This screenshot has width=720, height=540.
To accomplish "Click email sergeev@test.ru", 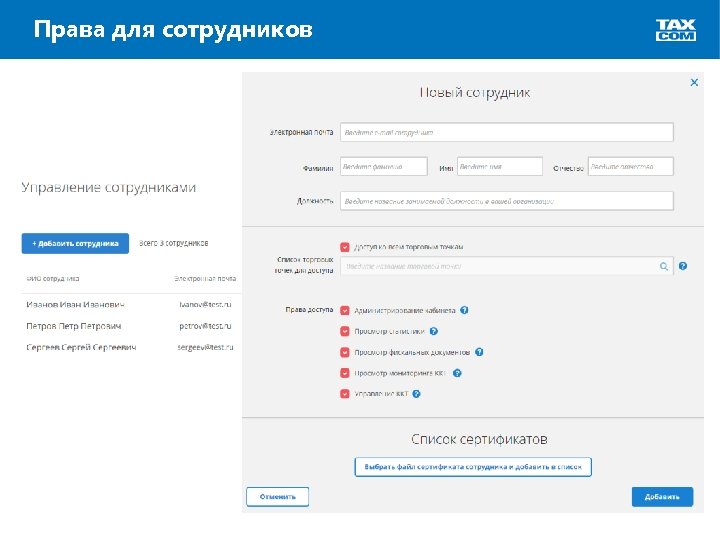I will coord(205,347).
